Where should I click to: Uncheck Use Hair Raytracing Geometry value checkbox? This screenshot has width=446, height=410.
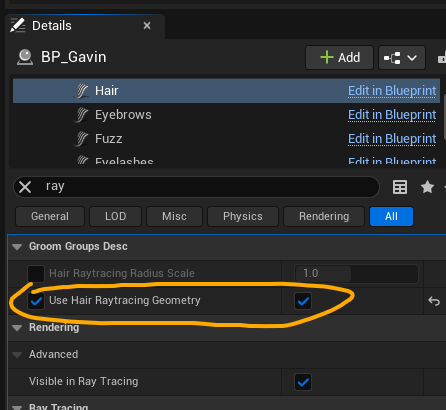[303, 301]
